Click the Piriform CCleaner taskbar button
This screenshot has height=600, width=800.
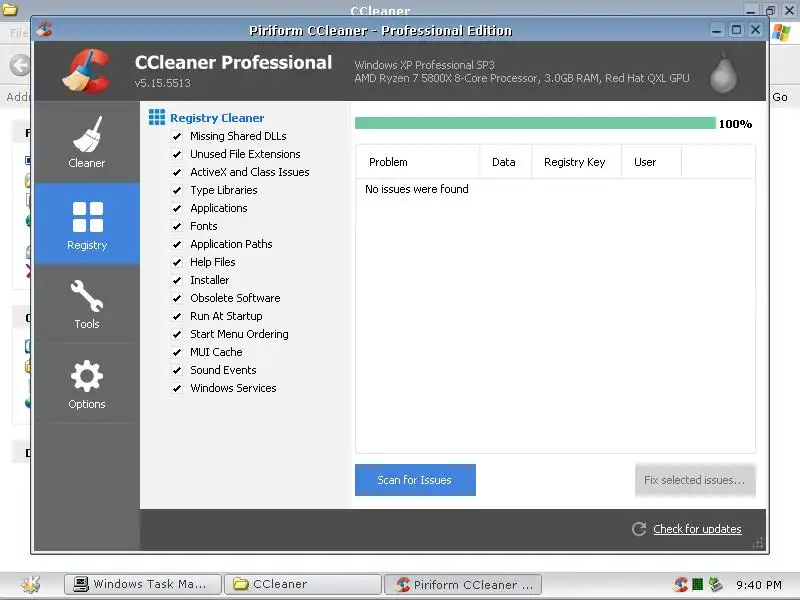click(x=463, y=584)
